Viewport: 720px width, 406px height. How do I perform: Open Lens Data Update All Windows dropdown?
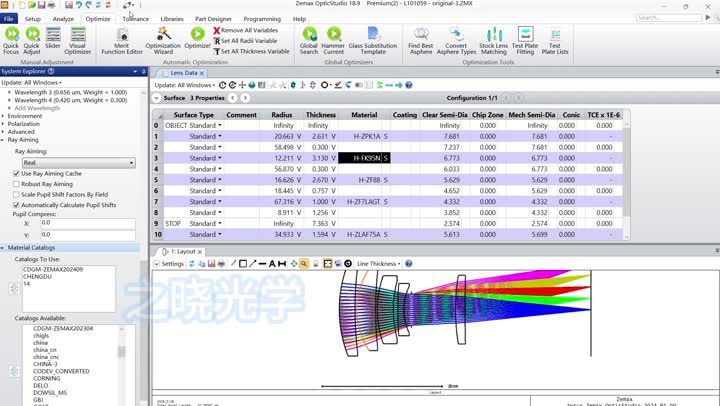pyautogui.click(x=185, y=85)
